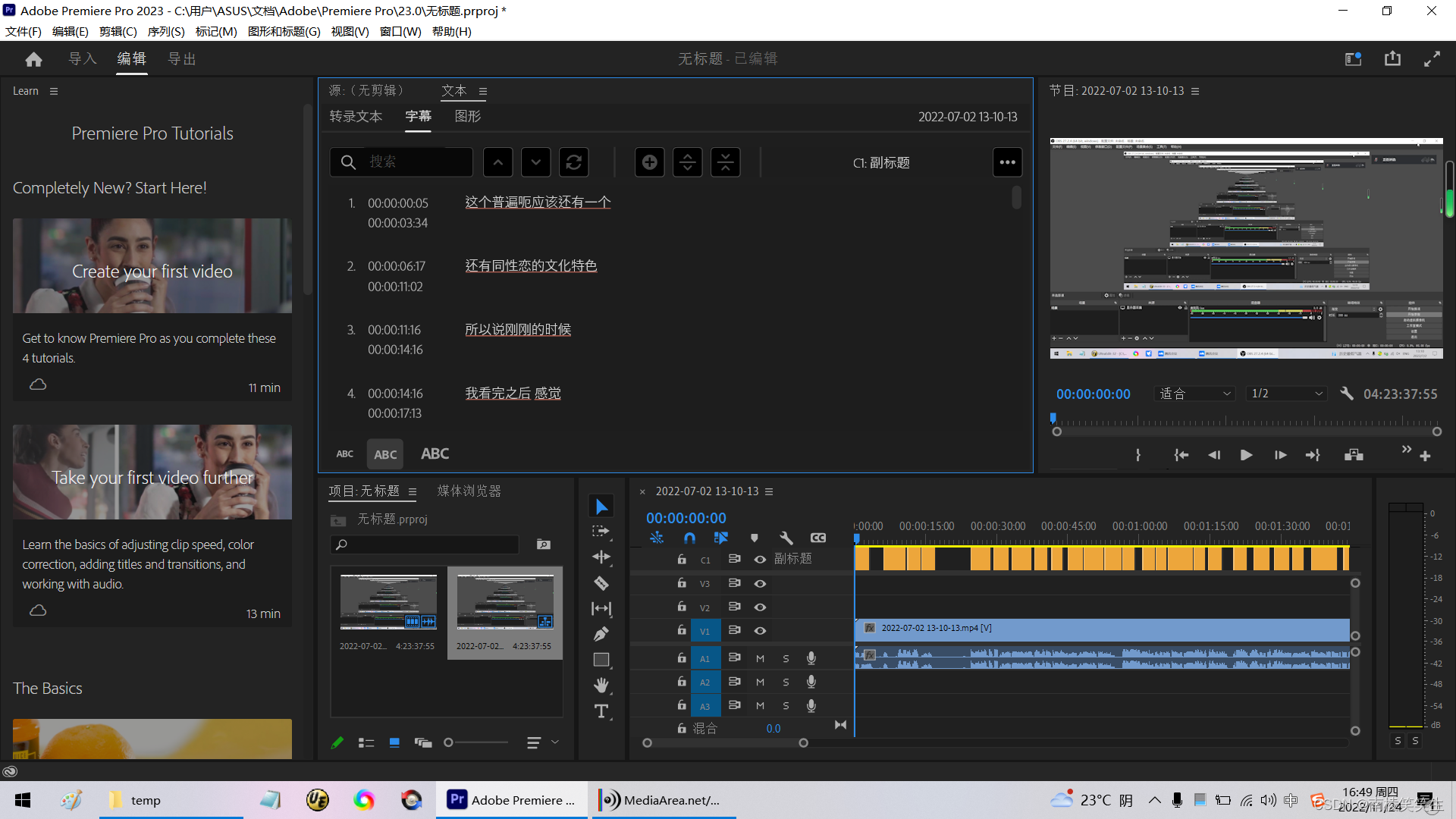Image resolution: width=1456 pixels, height=819 pixels.
Task: Select the Selection tool arrow
Action: click(601, 506)
